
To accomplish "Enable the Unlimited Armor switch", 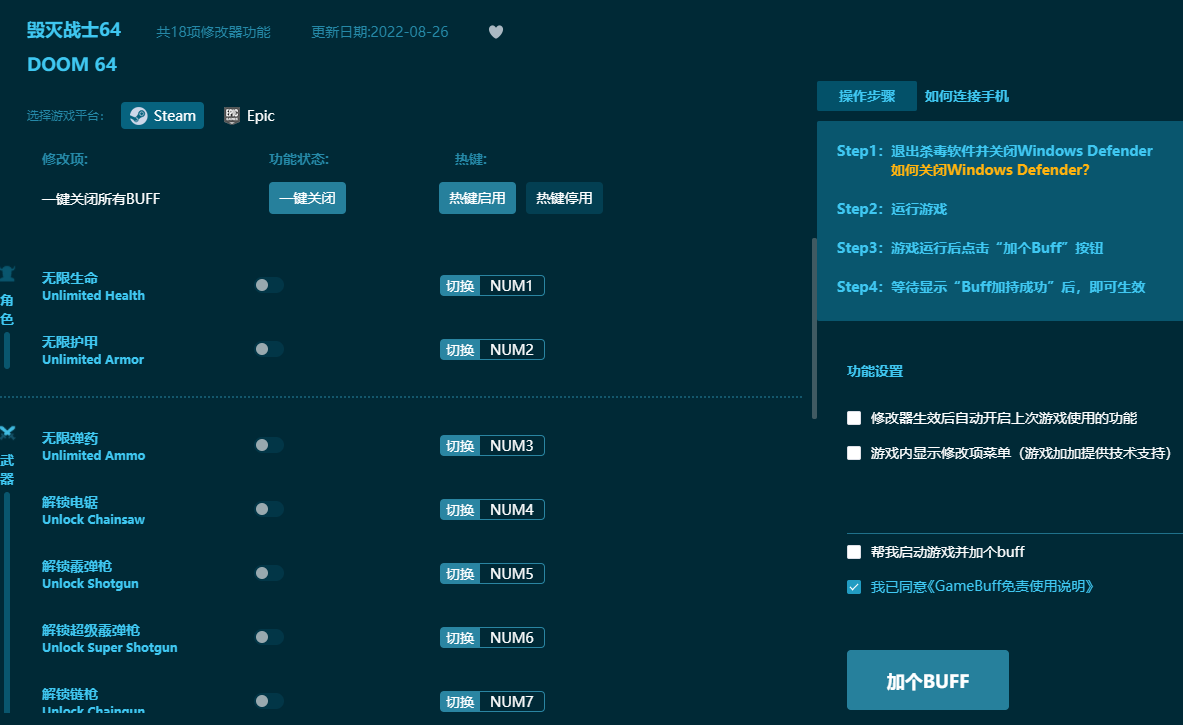I will [268, 349].
